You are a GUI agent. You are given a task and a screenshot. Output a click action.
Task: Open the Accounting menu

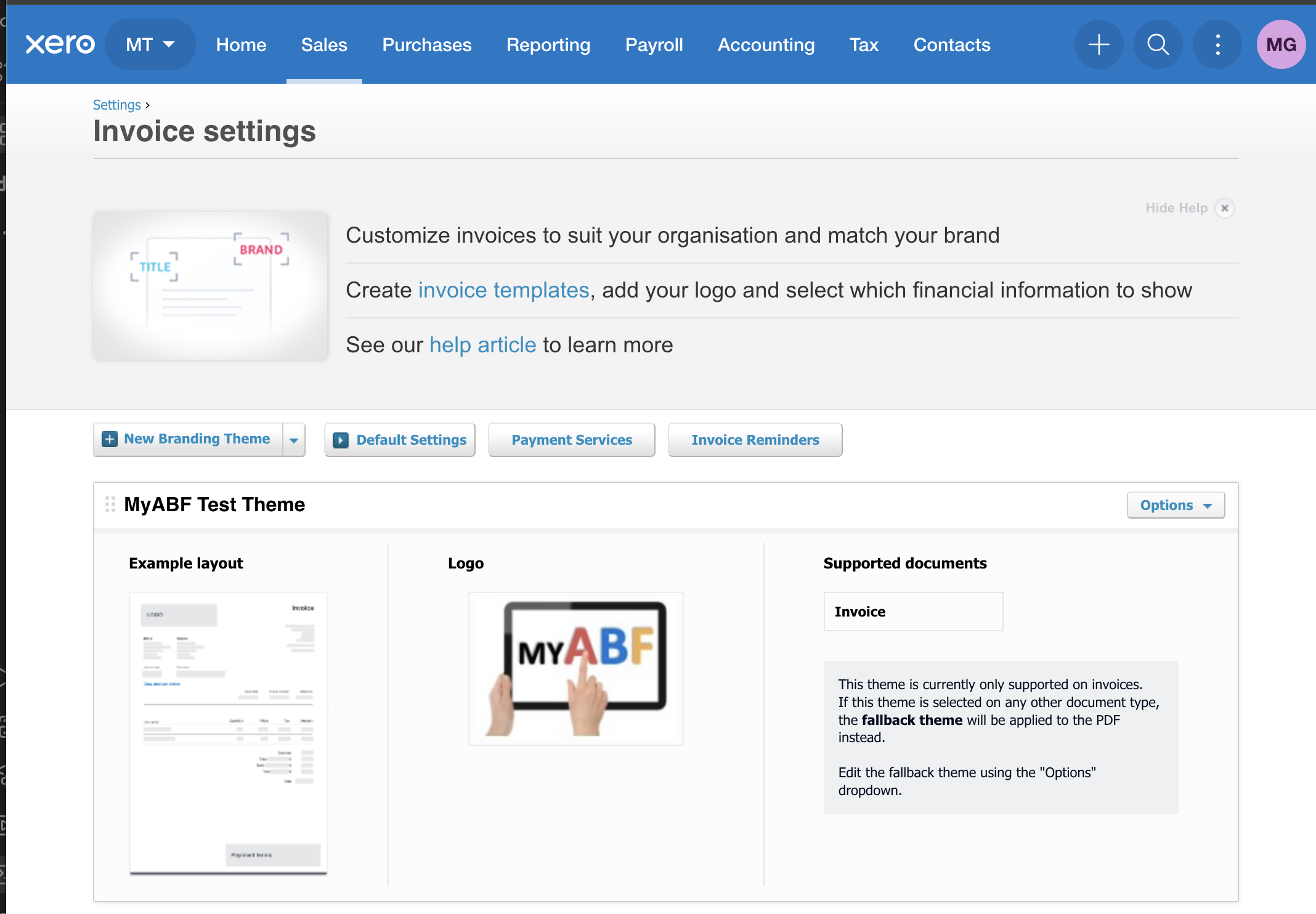coord(766,44)
